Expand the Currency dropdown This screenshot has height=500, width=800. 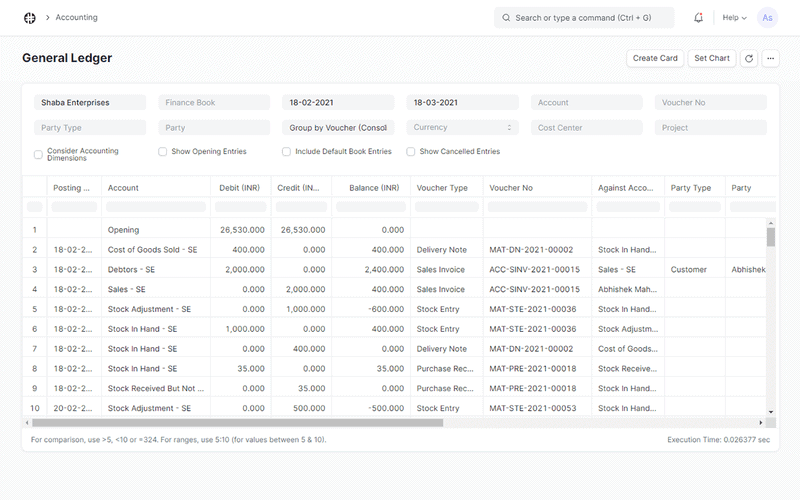pyautogui.click(x=462, y=128)
